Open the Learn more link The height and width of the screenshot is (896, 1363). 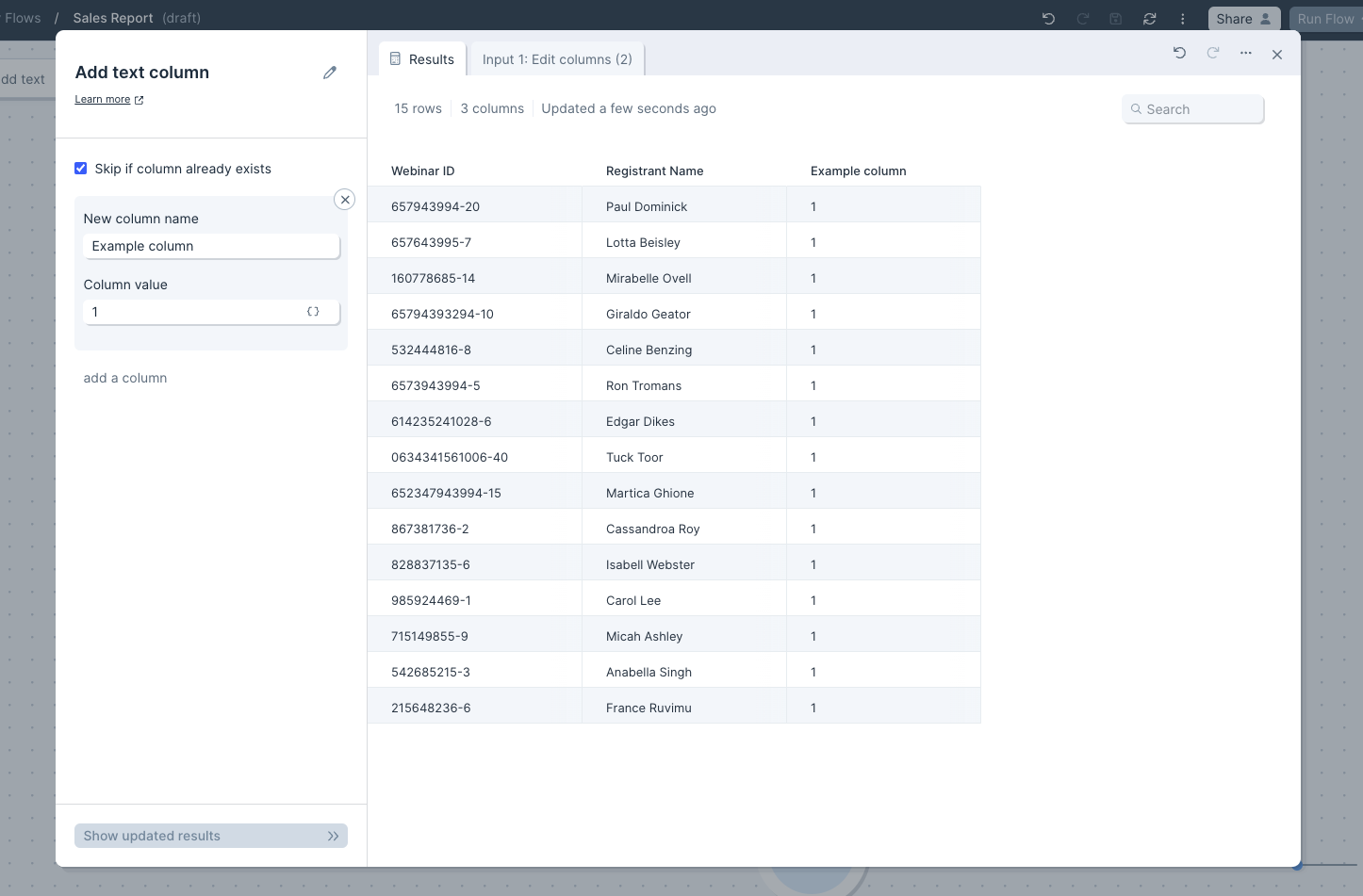[x=103, y=100]
